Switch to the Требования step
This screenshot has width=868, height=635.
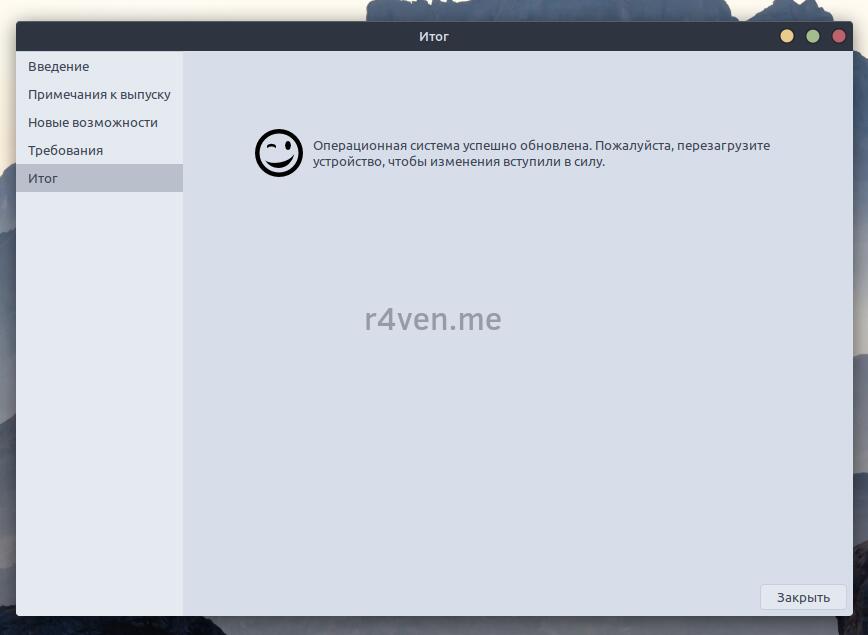point(66,151)
